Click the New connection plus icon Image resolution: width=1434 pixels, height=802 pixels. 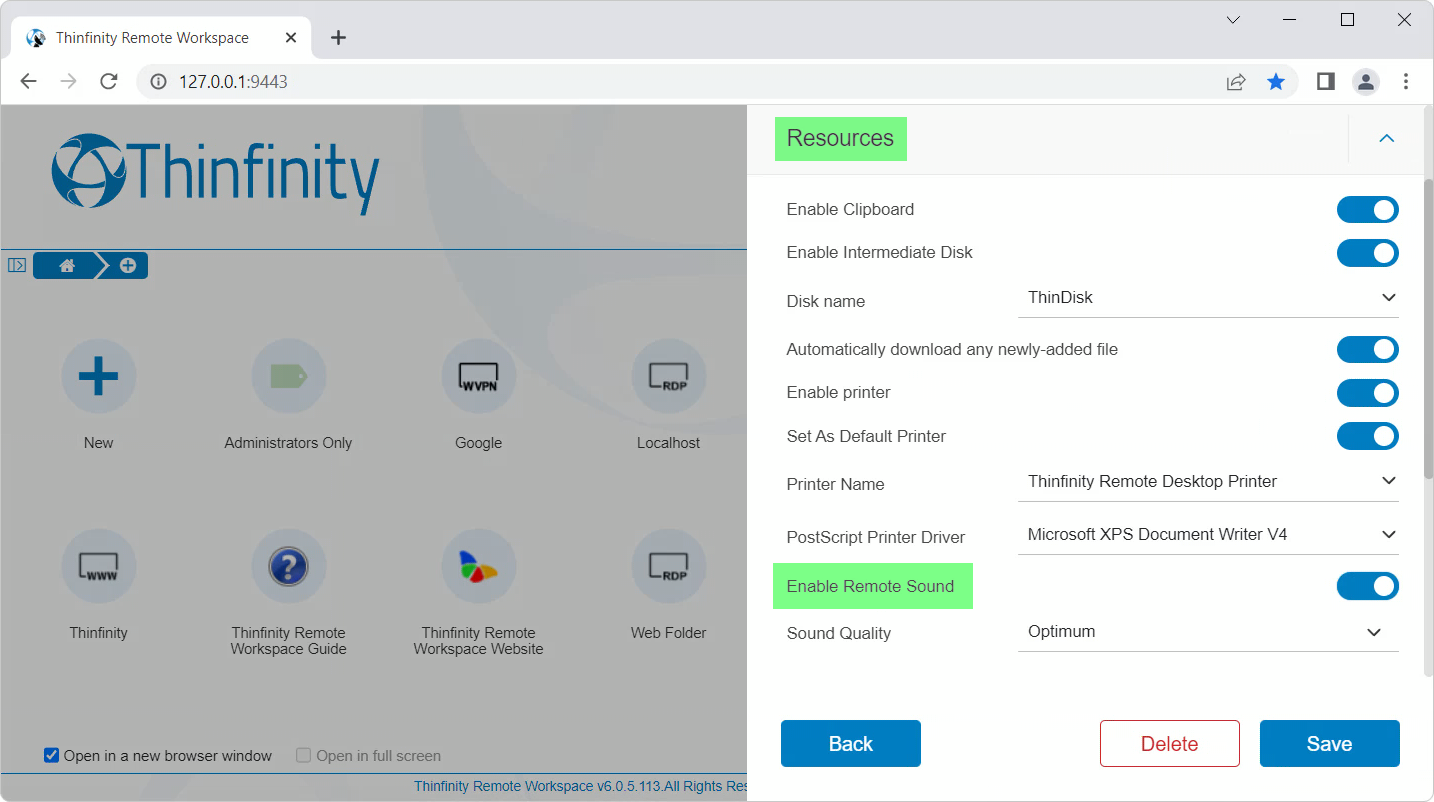tap(98, 376)
